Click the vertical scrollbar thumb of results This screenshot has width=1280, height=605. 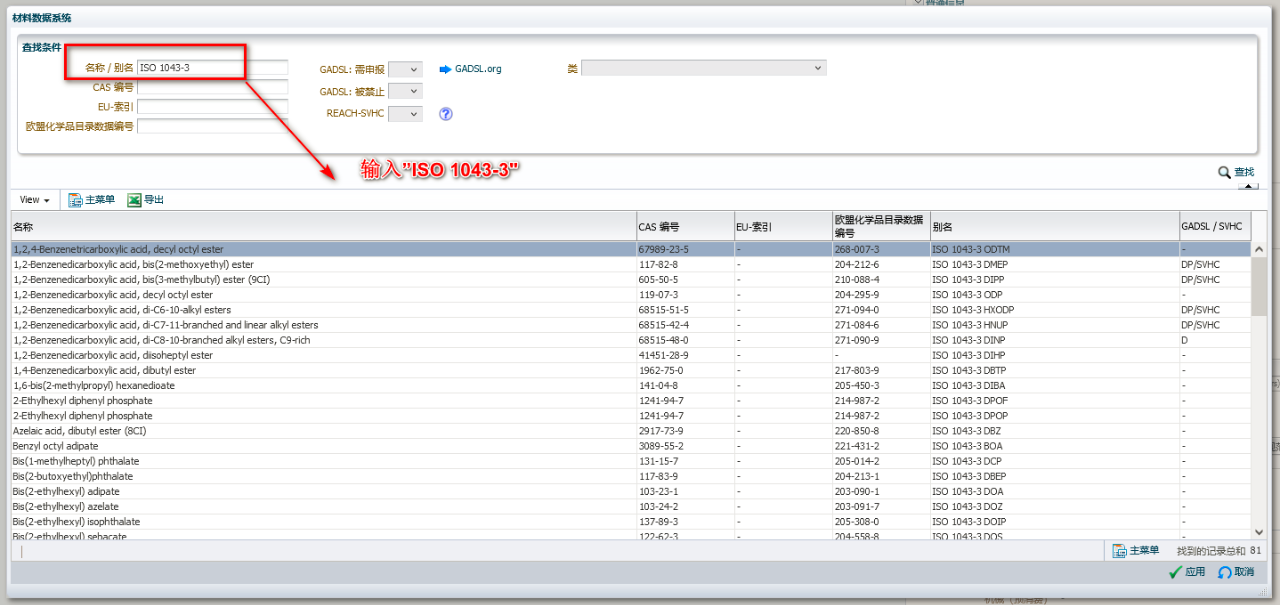pyautogui.click(x=1259, y=287)
